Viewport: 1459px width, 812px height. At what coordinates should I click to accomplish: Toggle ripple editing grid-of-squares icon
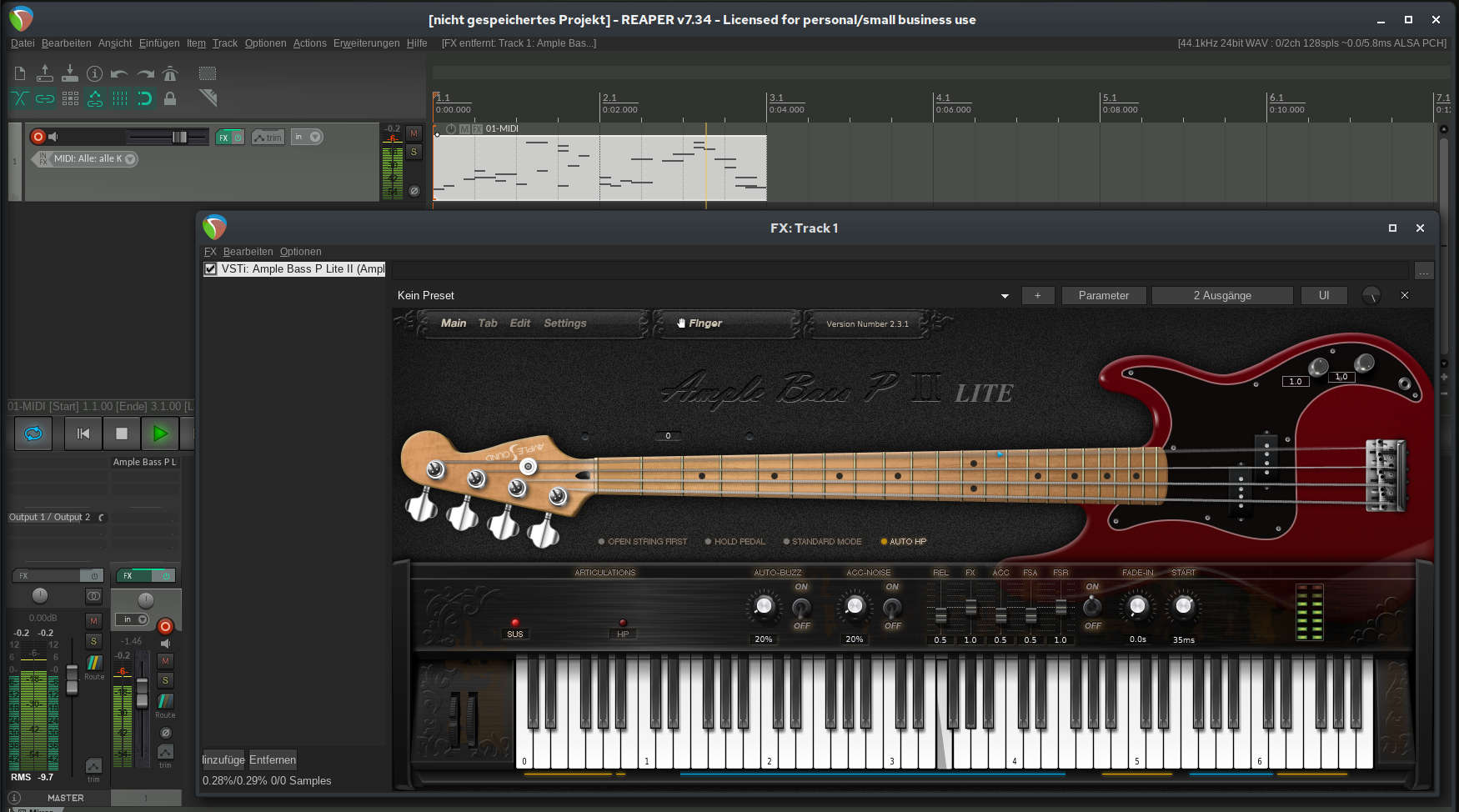[x=70, y=98]
